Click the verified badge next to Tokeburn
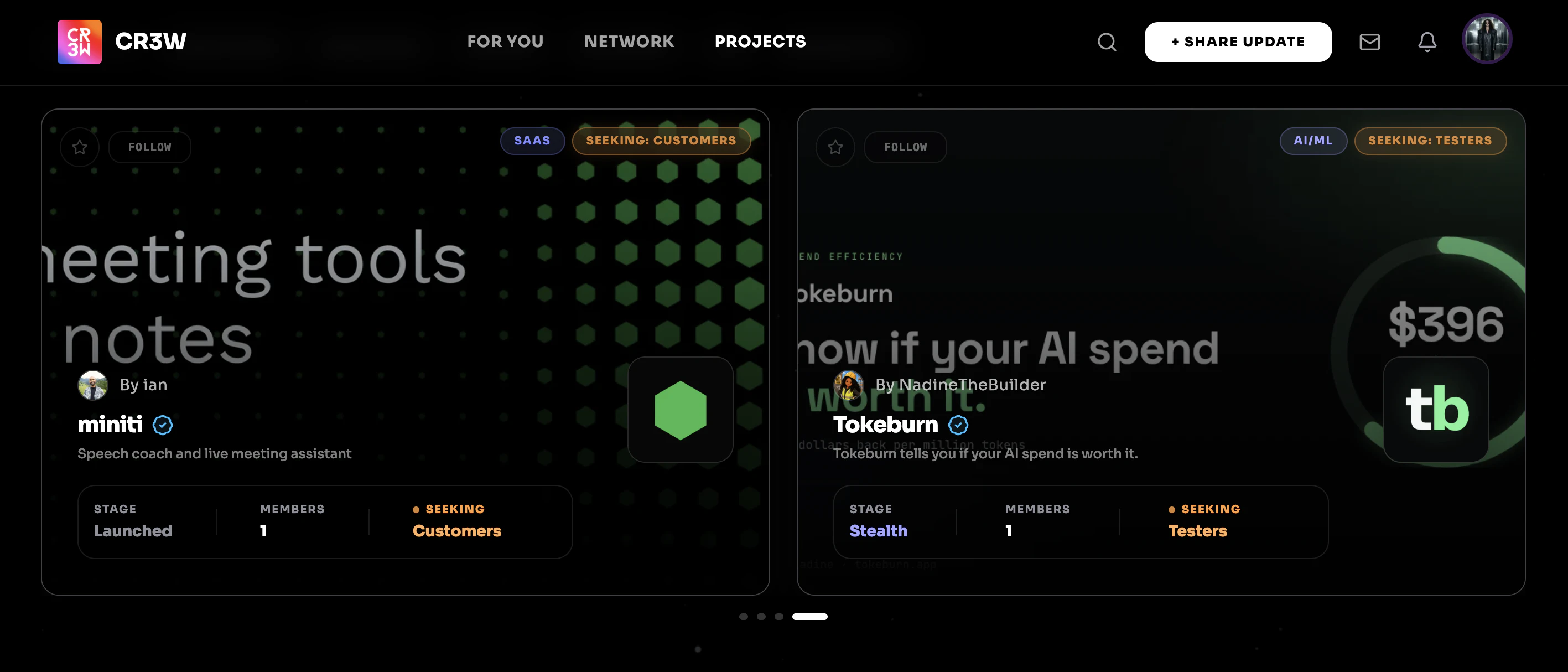Screen dimensions: 1568x672 [x=958, y=425]
